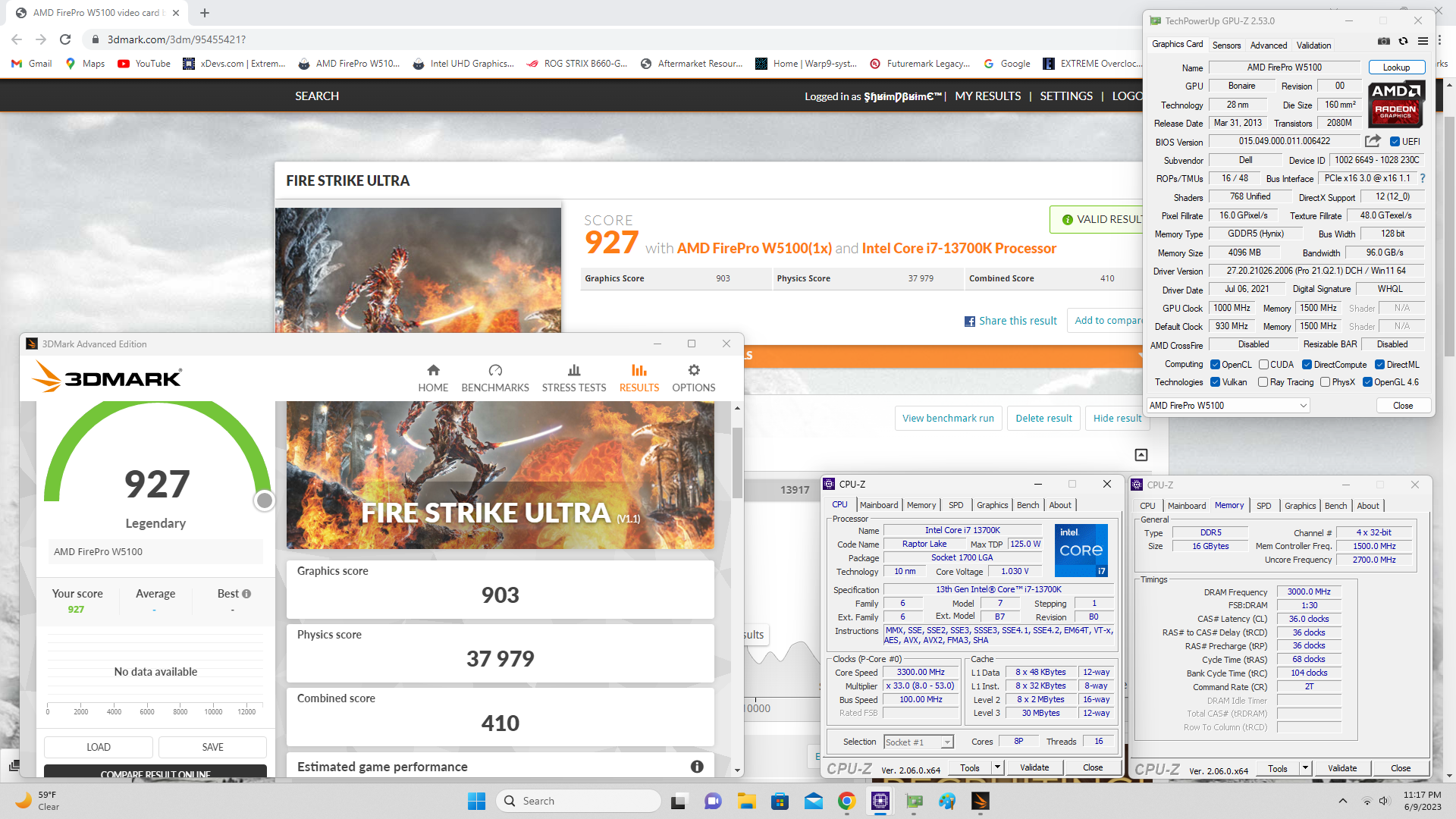
Task: Click the AMD Radeon Graphics logo in GPU-Z
Action: click(x=1396, y=104)
